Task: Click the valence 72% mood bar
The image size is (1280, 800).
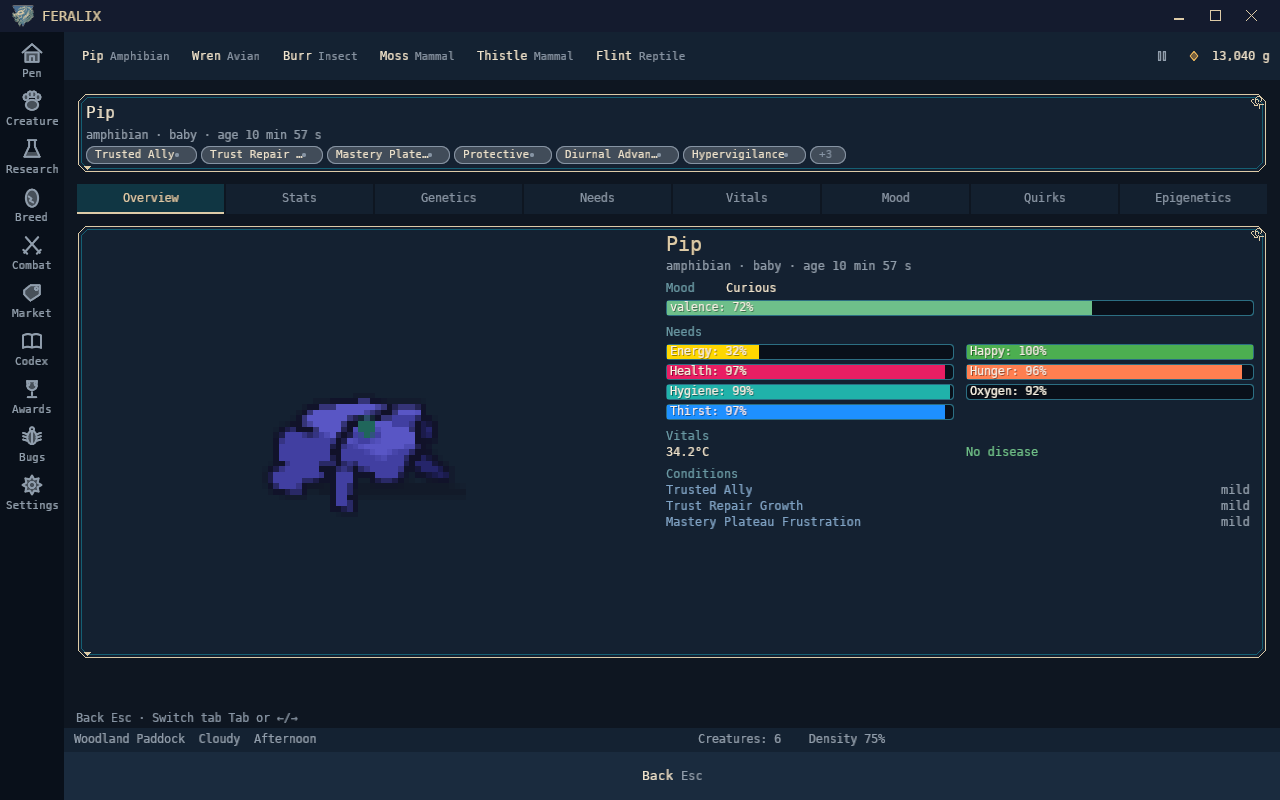Action: click(x=959, y=308)
